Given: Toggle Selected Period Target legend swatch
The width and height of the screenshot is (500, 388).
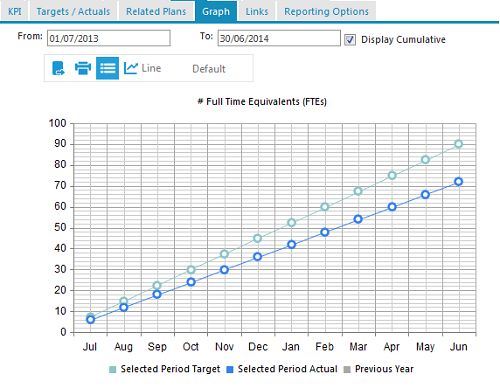Looking at the screenshot, I should (x=113, y=369).
